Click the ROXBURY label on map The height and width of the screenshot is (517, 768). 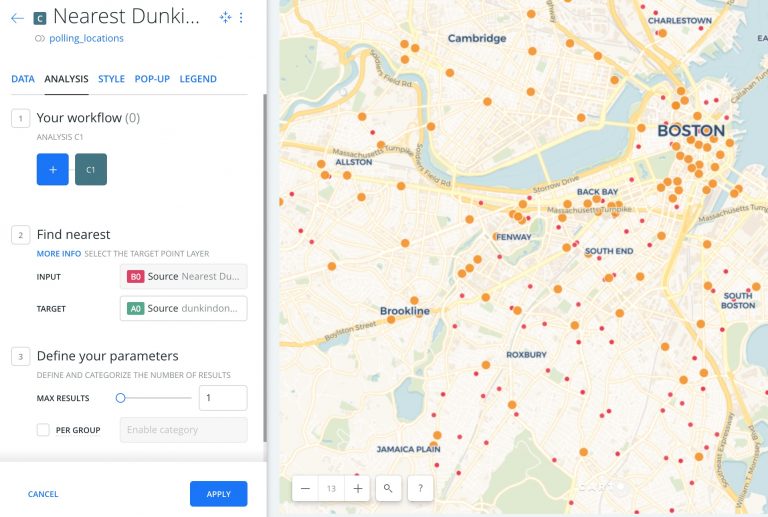(526, 354)
